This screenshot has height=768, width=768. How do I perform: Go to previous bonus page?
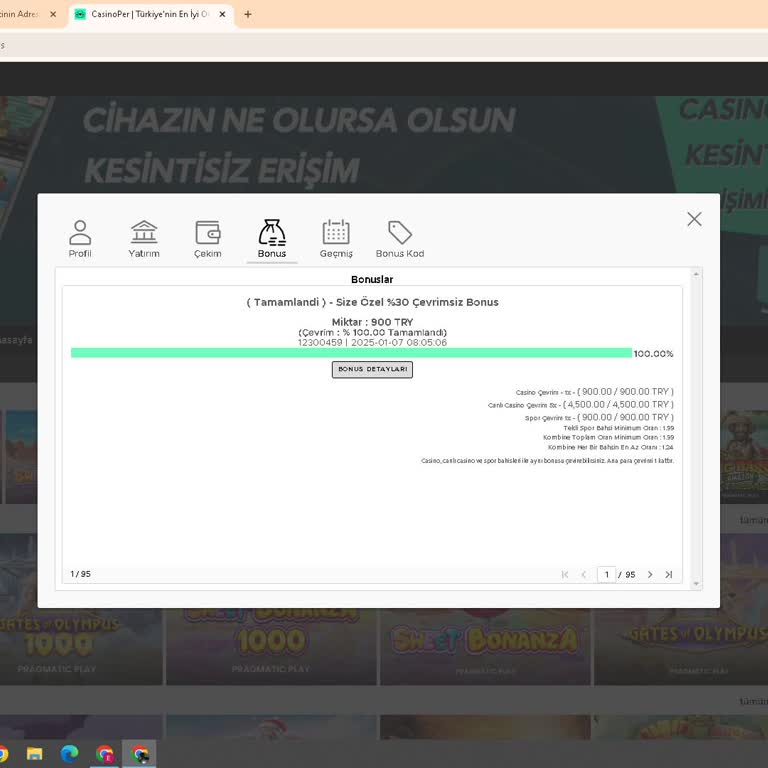pos(583,575)
